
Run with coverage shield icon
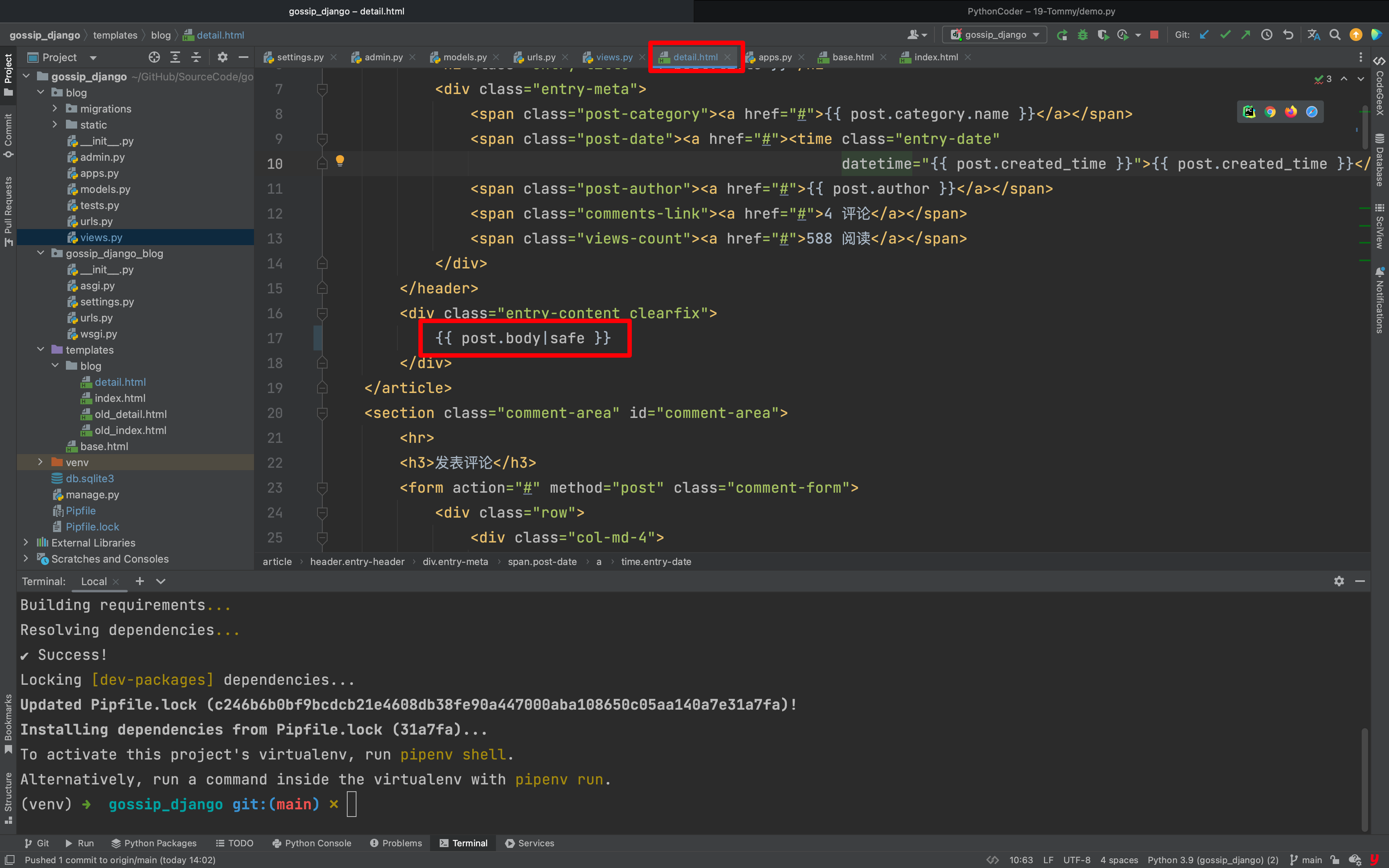click(1102, 35)
